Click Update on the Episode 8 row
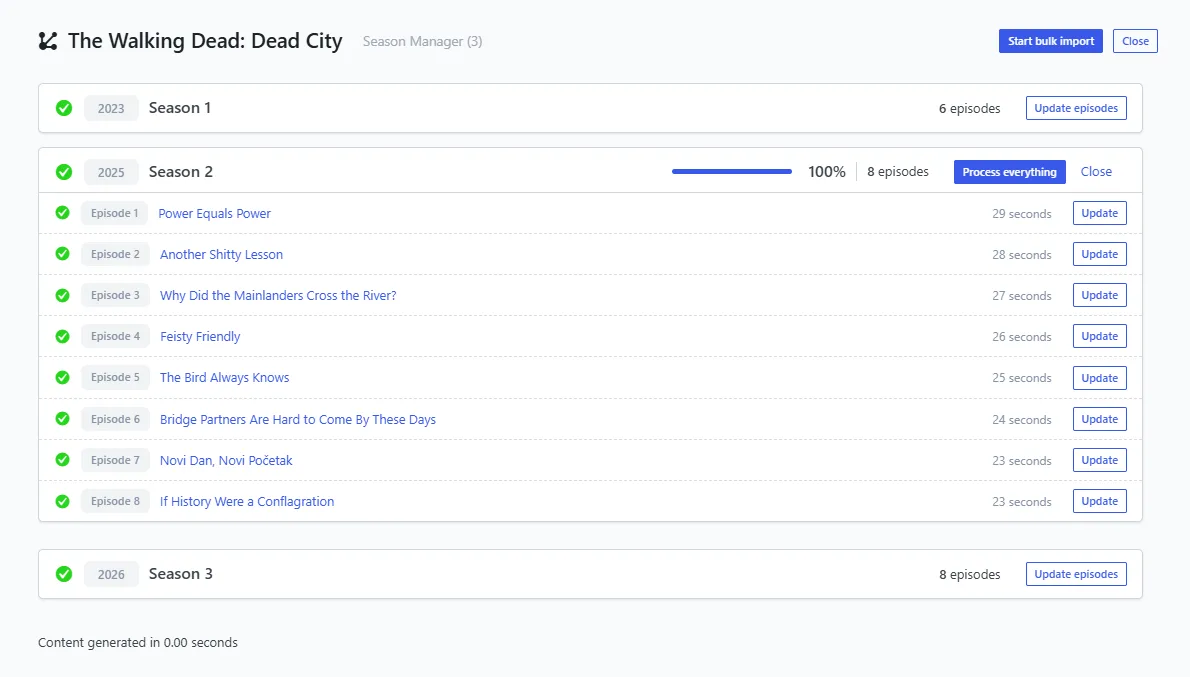The image size is (1190, 677). (1100, 501)
